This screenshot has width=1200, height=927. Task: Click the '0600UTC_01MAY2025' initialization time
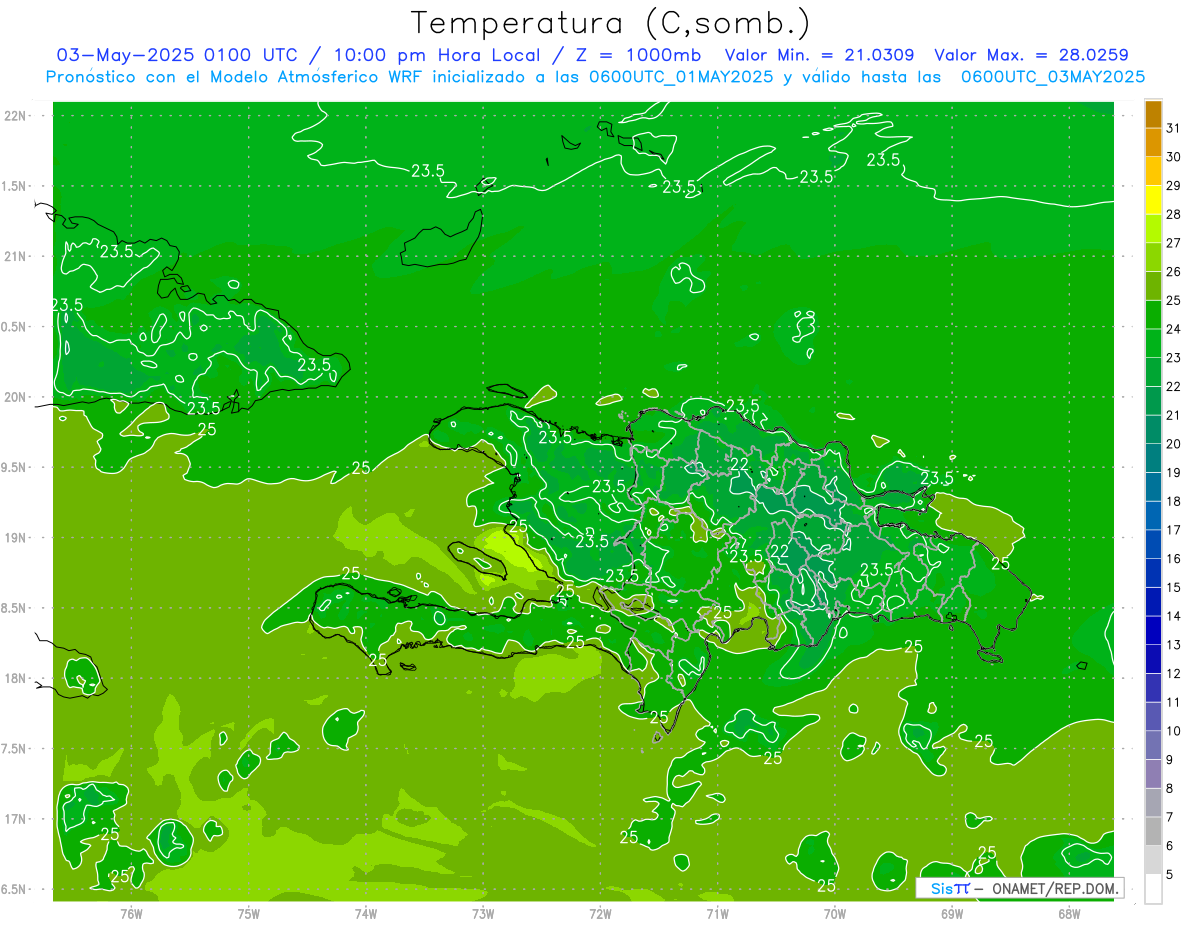(679, 76)
